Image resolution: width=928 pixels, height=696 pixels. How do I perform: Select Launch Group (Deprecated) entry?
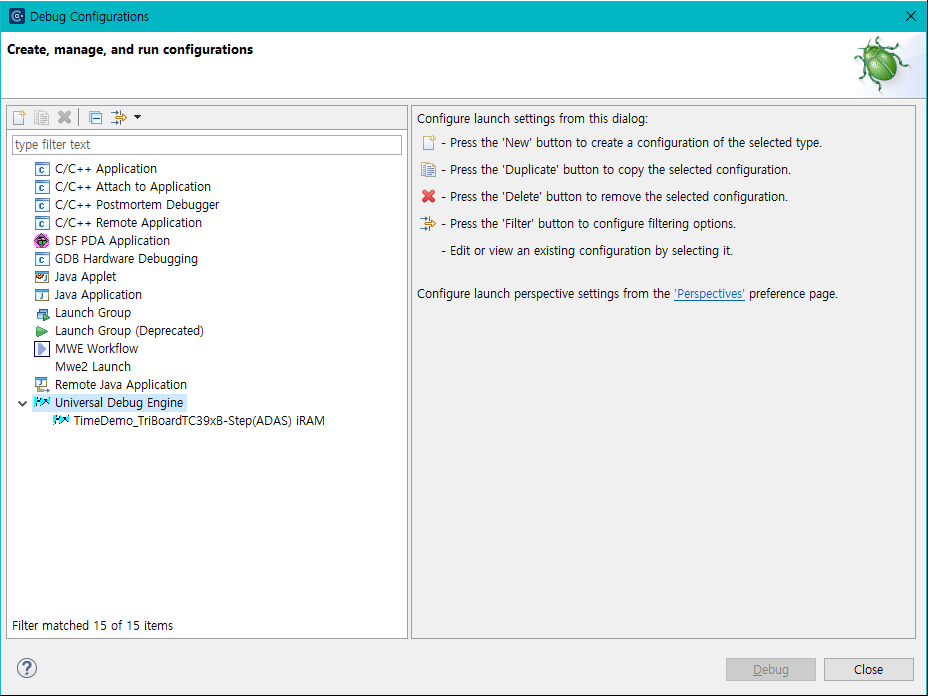coord(129,331)
